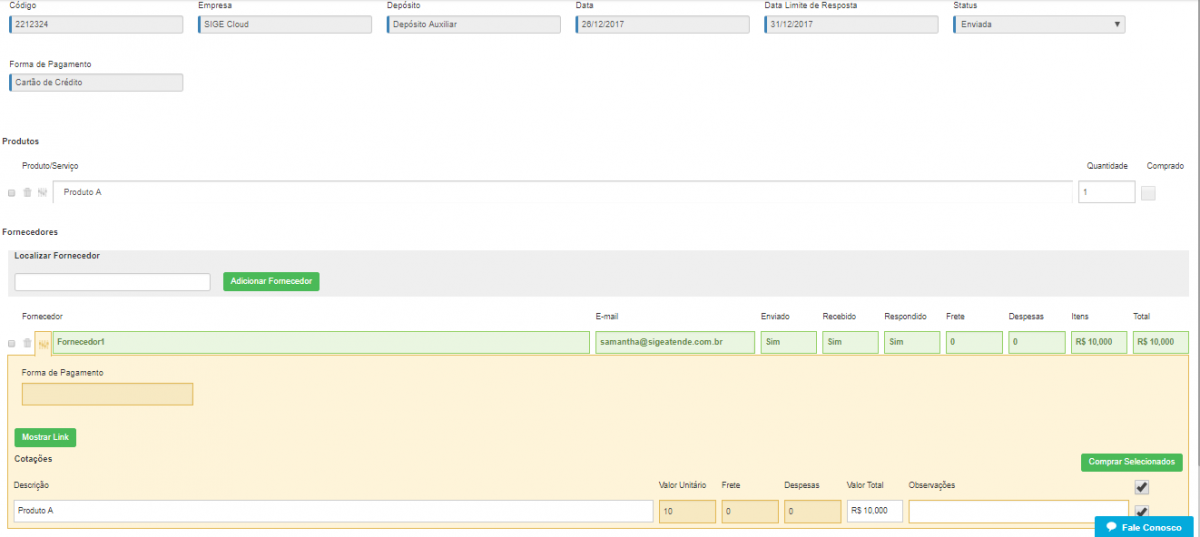Click the Valor Total field R$ 10,000
Screen dimensions: 1200x537
[x=875, y=511]
